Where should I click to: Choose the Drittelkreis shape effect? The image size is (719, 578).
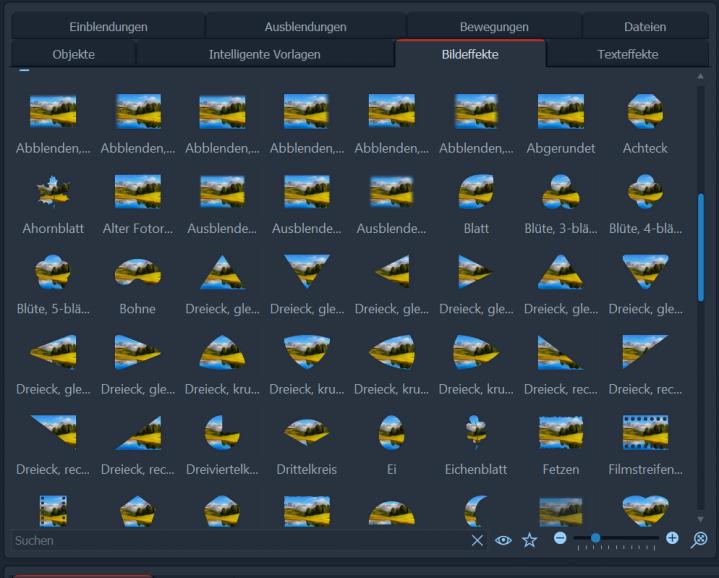306,432
